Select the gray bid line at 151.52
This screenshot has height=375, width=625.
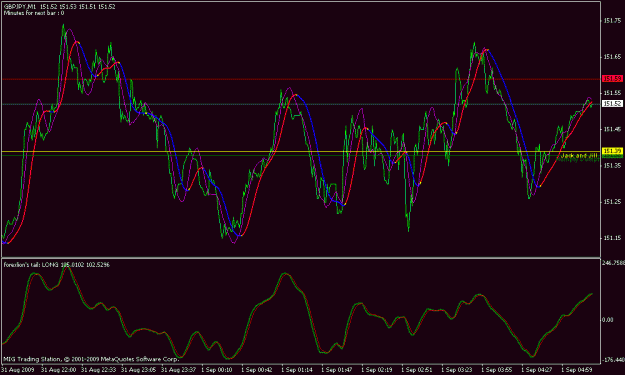tap(301, 104)
